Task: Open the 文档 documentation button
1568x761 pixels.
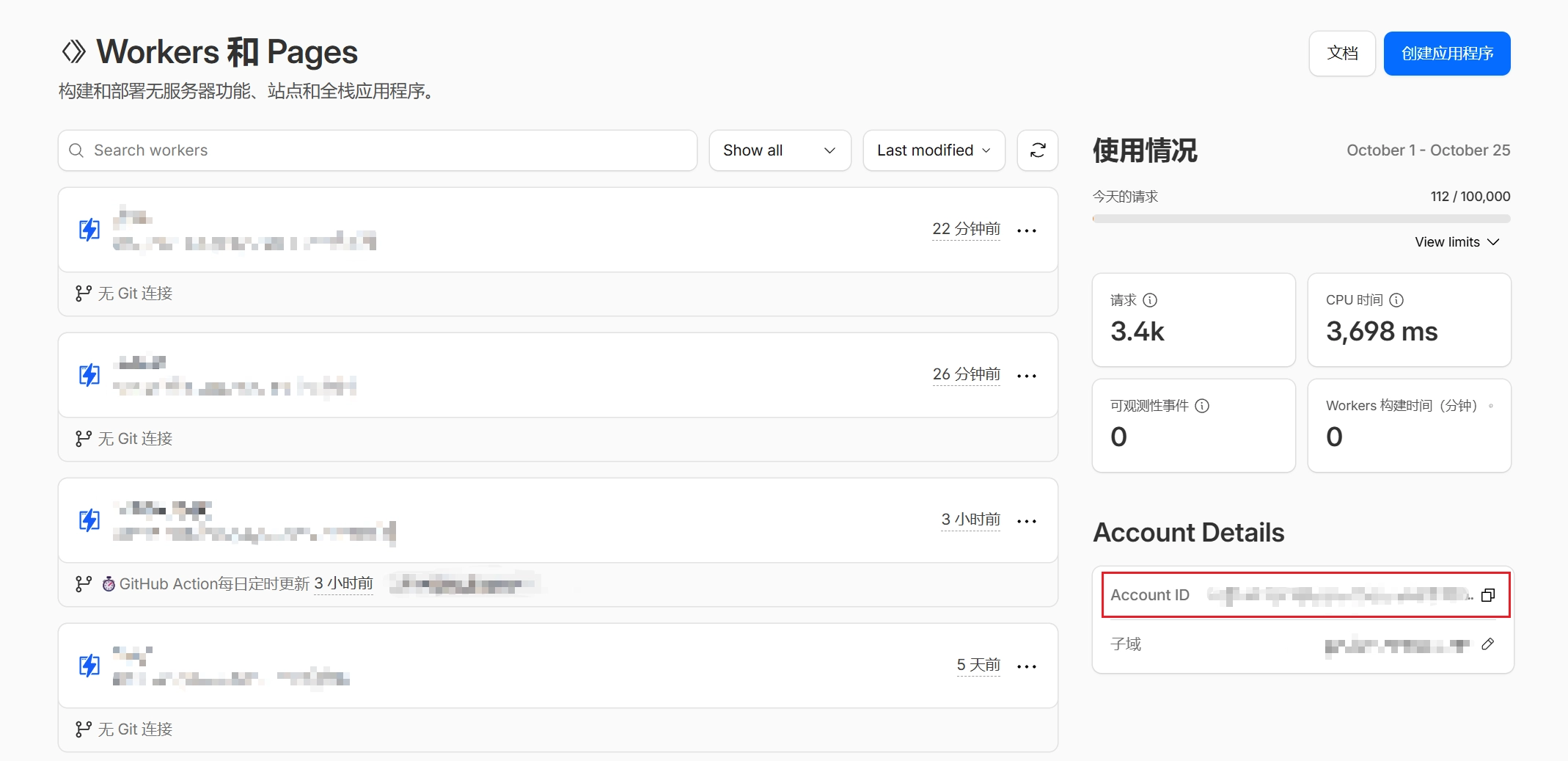Action: coord(1341,54)
